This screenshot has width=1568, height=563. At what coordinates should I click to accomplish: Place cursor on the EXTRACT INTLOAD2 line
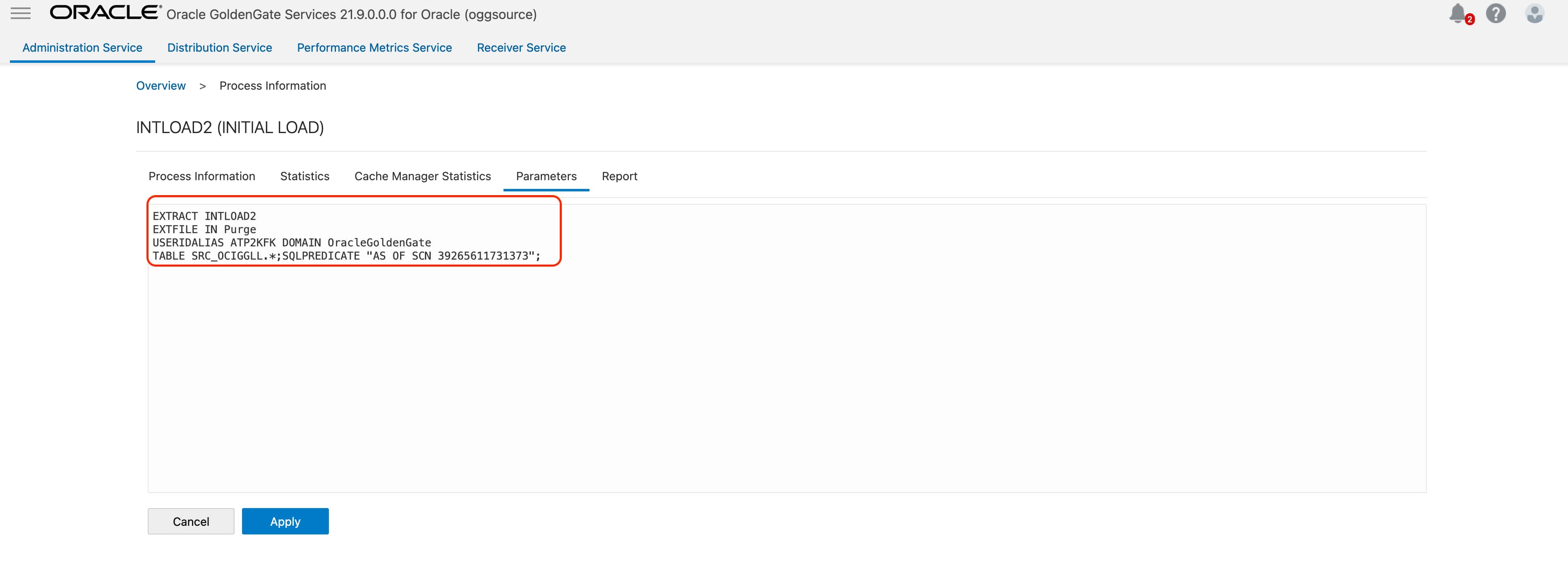(x=204, y=217)
